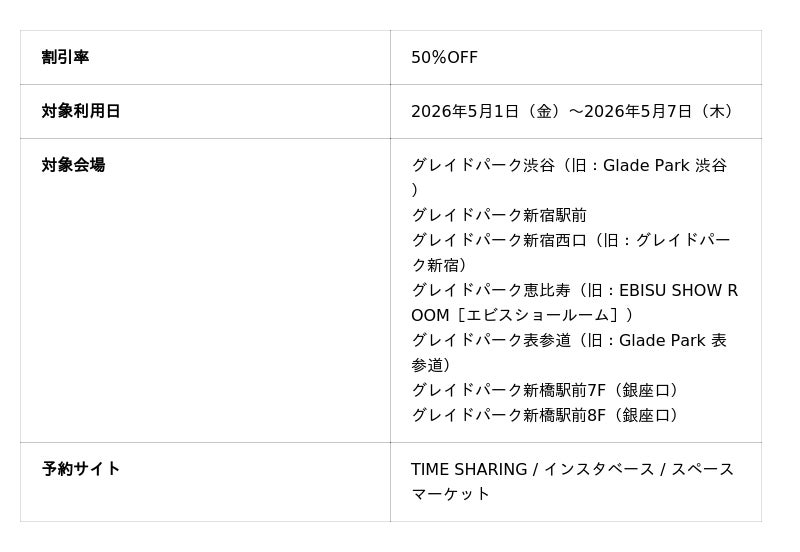Select the グレイドパーク表参道 venue line
Screen dimensions: 800x552
tap(490, 340)
